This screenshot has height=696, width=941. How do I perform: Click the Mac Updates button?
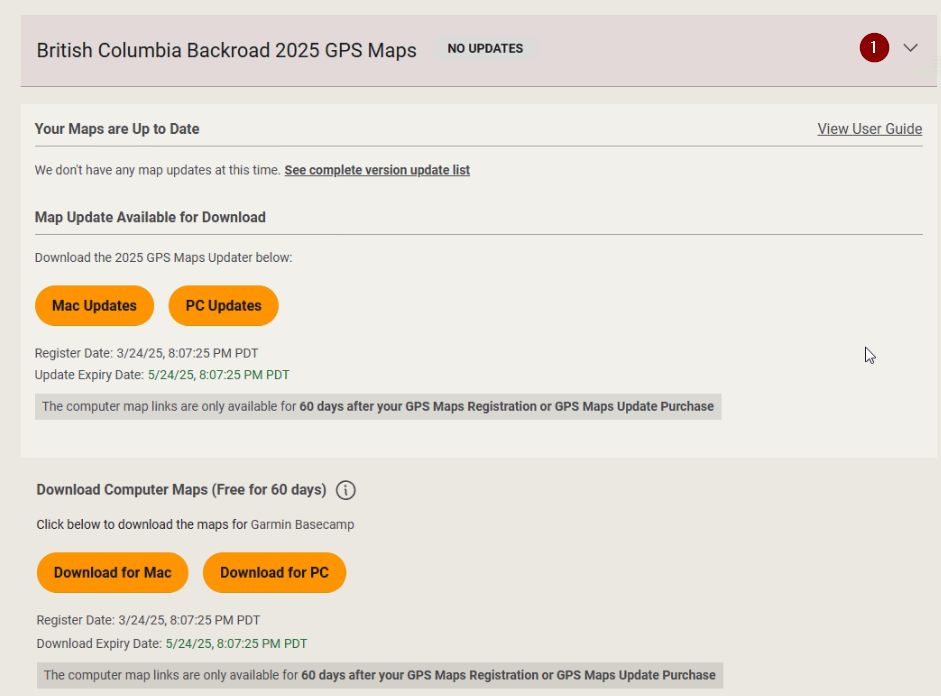tap(94, 305)
